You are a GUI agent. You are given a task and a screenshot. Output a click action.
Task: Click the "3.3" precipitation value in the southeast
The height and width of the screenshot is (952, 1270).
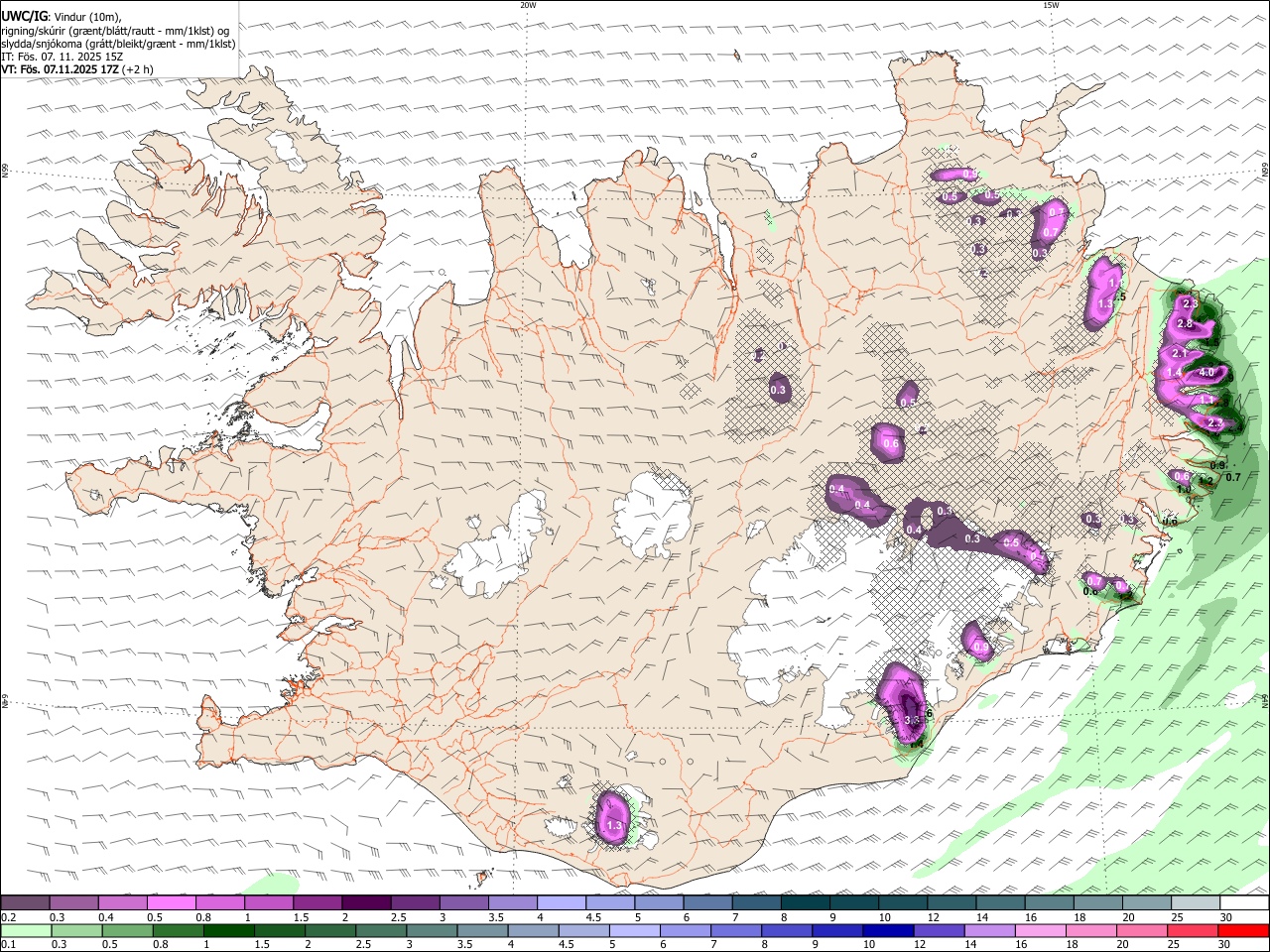914,720
